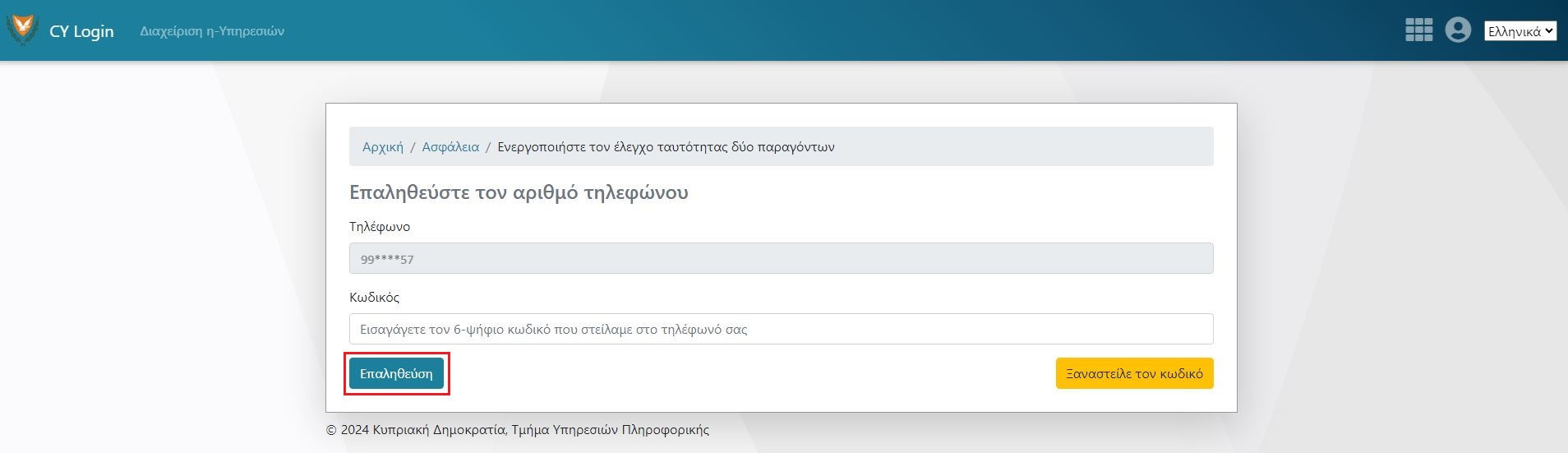
Task: Click the slash separator after Ασφάλεια
Action: click(x=488, y=147)
